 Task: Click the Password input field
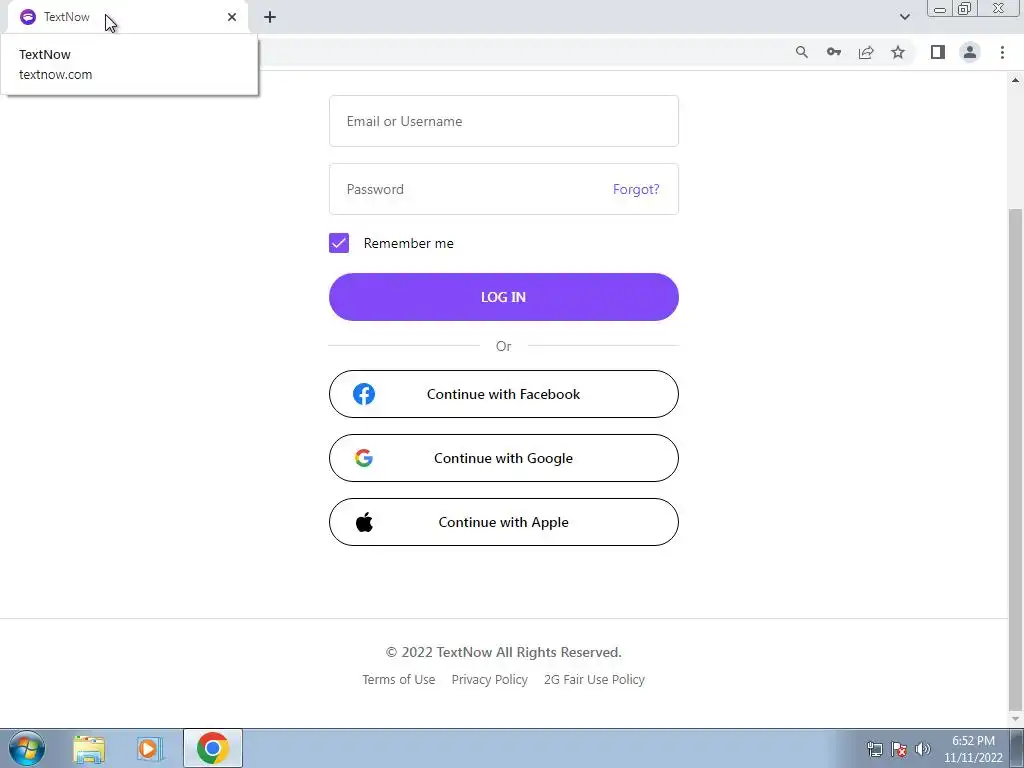coord(504,189)
